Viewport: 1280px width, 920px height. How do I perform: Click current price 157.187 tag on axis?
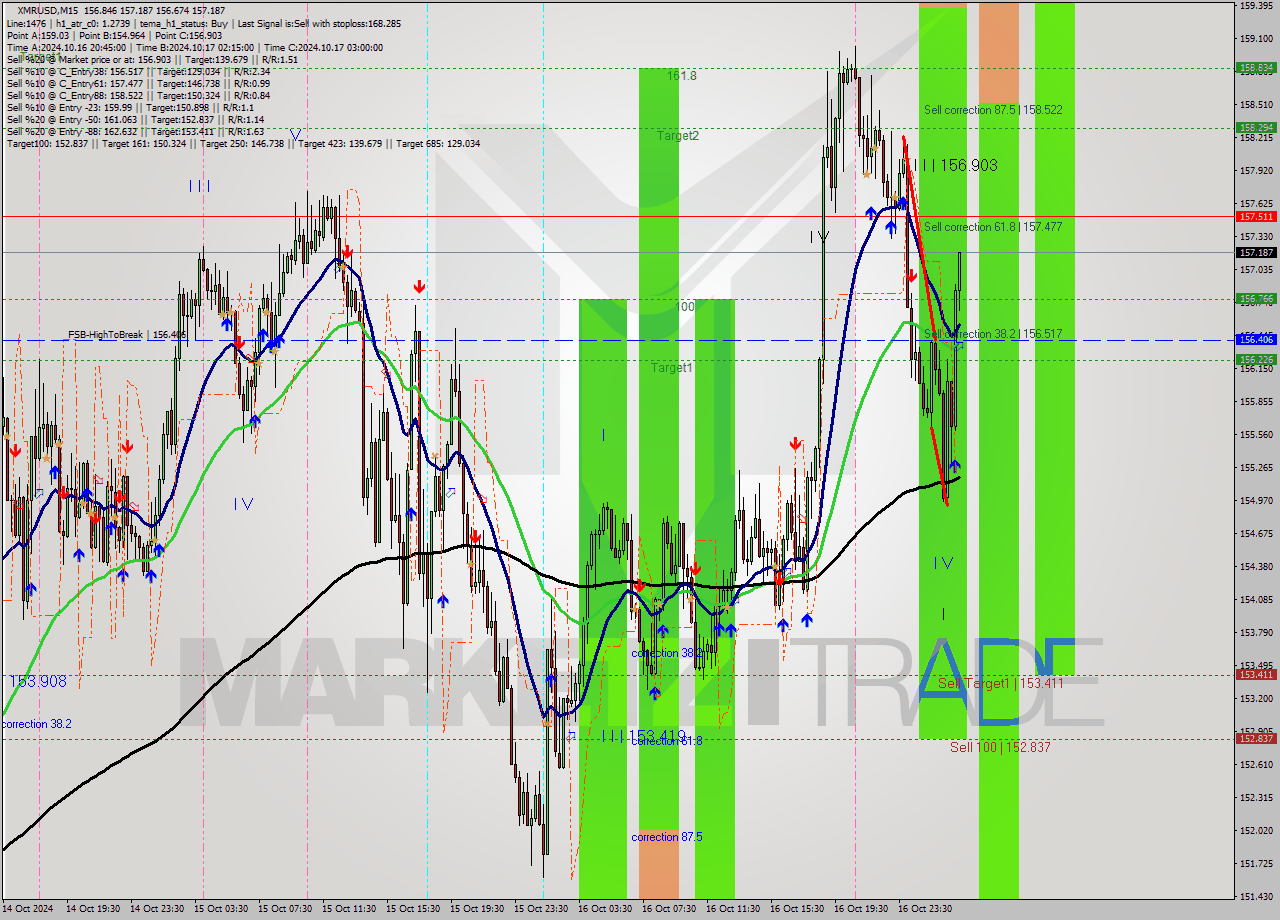pos(1256,253)
